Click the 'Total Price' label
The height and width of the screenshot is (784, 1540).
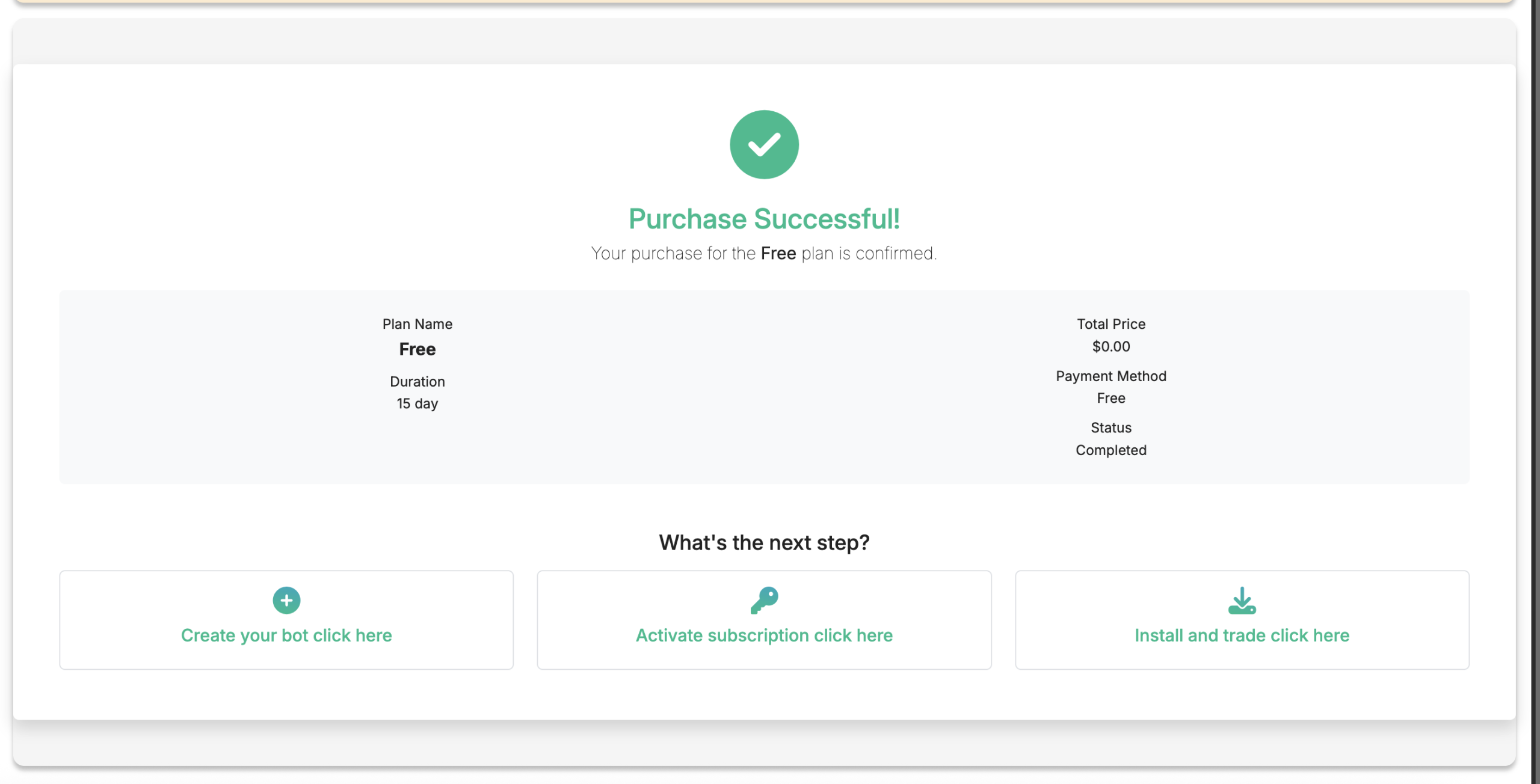coord(1110,324)
